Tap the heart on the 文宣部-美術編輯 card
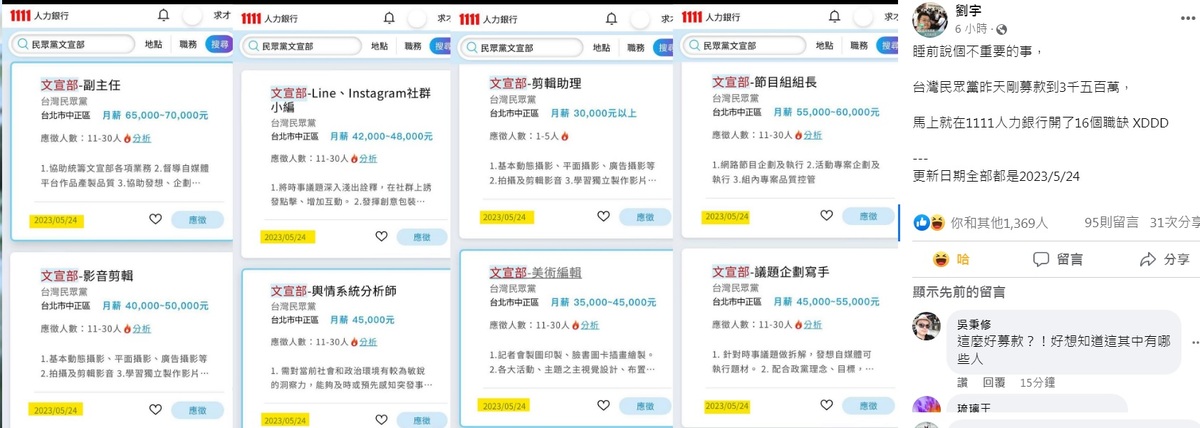 (x=603, y=405)
